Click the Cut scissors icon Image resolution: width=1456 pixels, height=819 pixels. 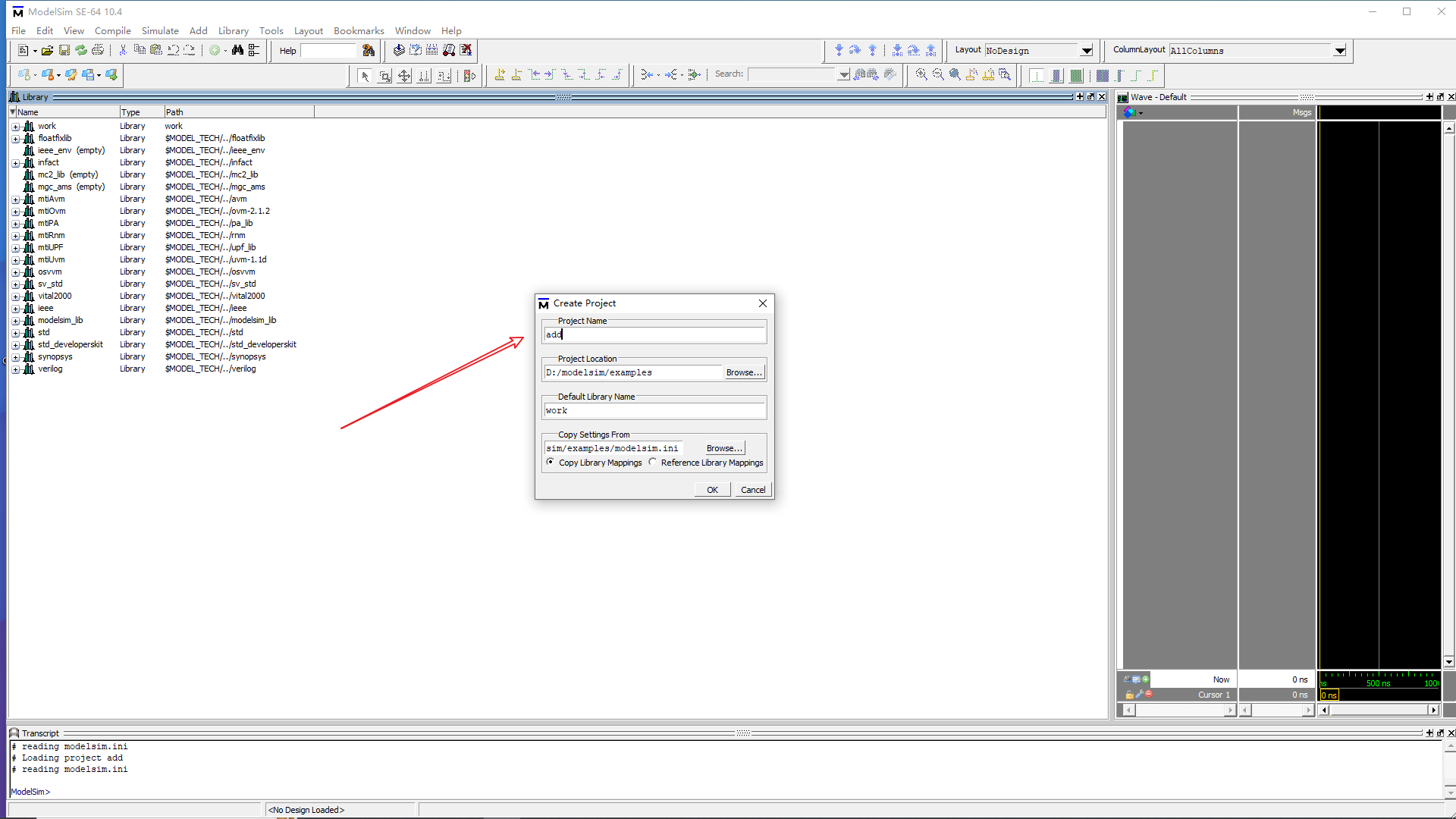pyautogui.click(x=123, y=51)
